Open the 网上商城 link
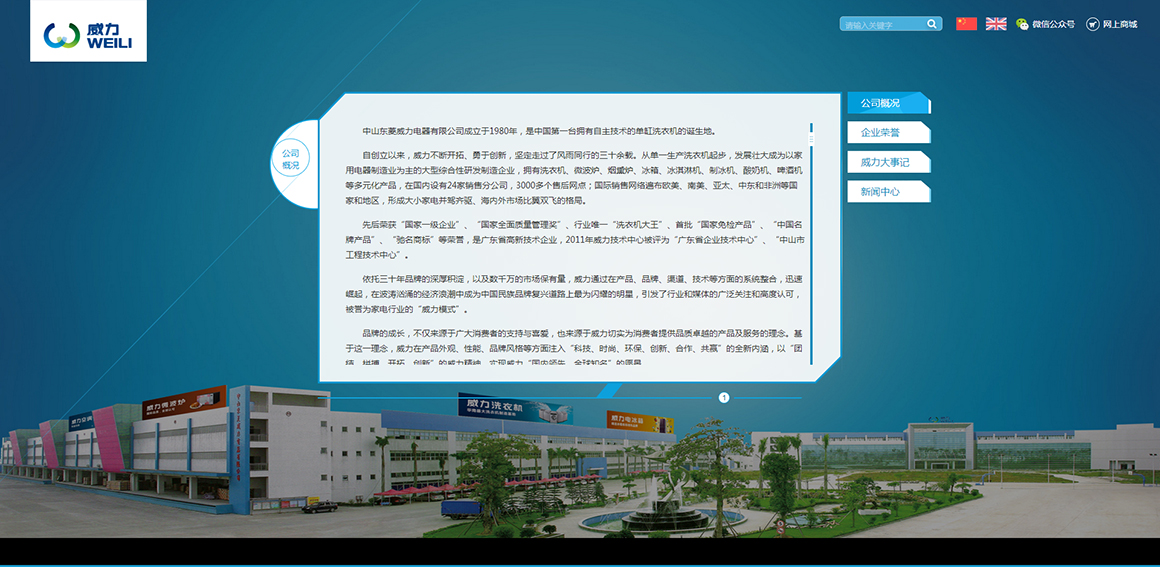Screen dimensions: 1160x567 (1119, 24)
